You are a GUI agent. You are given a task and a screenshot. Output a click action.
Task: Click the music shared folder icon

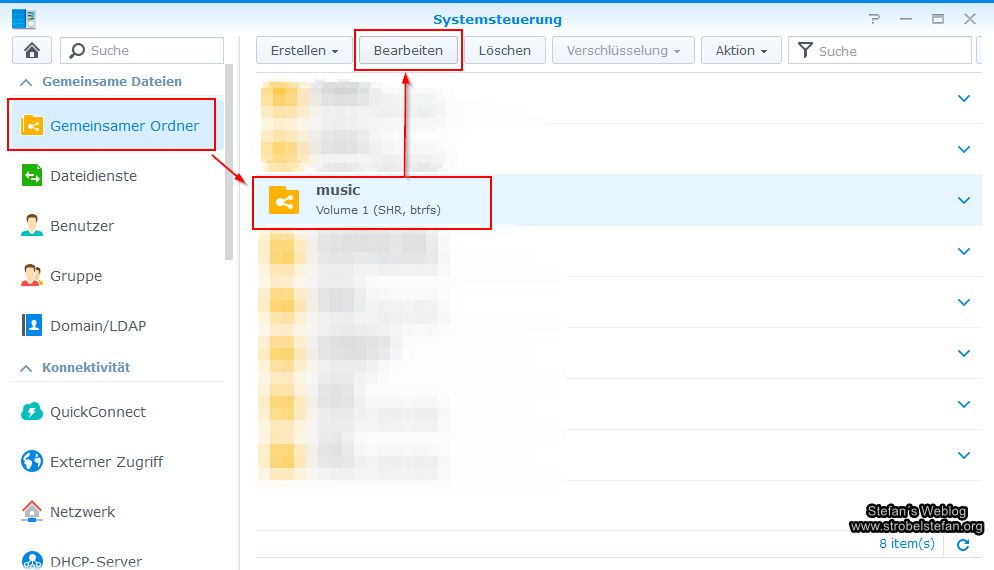click(x=284, y=201)
